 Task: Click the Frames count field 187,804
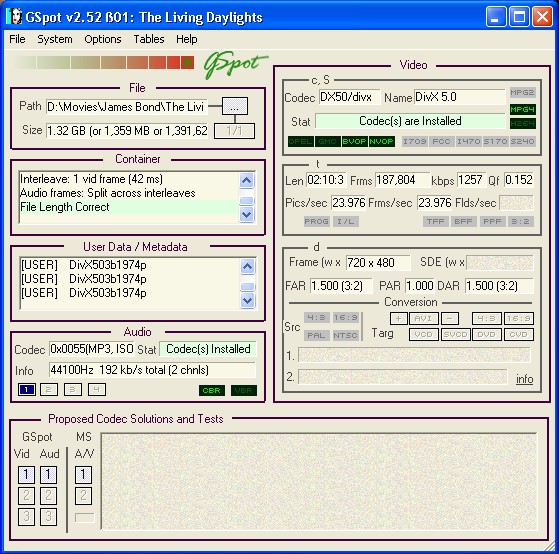pyautogui.click(x=402, y=180)
